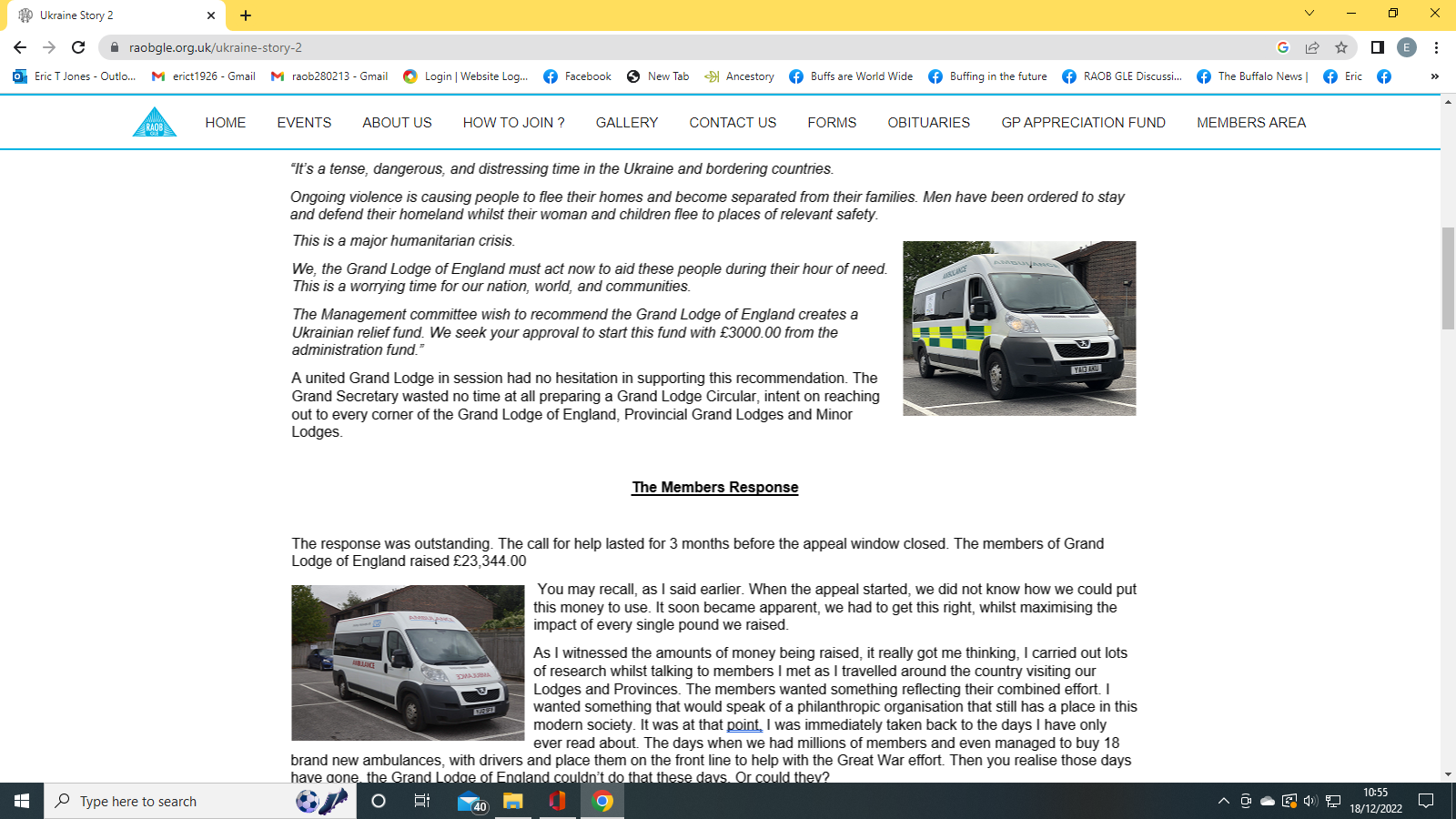Viewport: 1456px width, 819px height.
Task: Open the tab search dropdown chevron
Action: pyautogui.click(x=1309, y=14)
